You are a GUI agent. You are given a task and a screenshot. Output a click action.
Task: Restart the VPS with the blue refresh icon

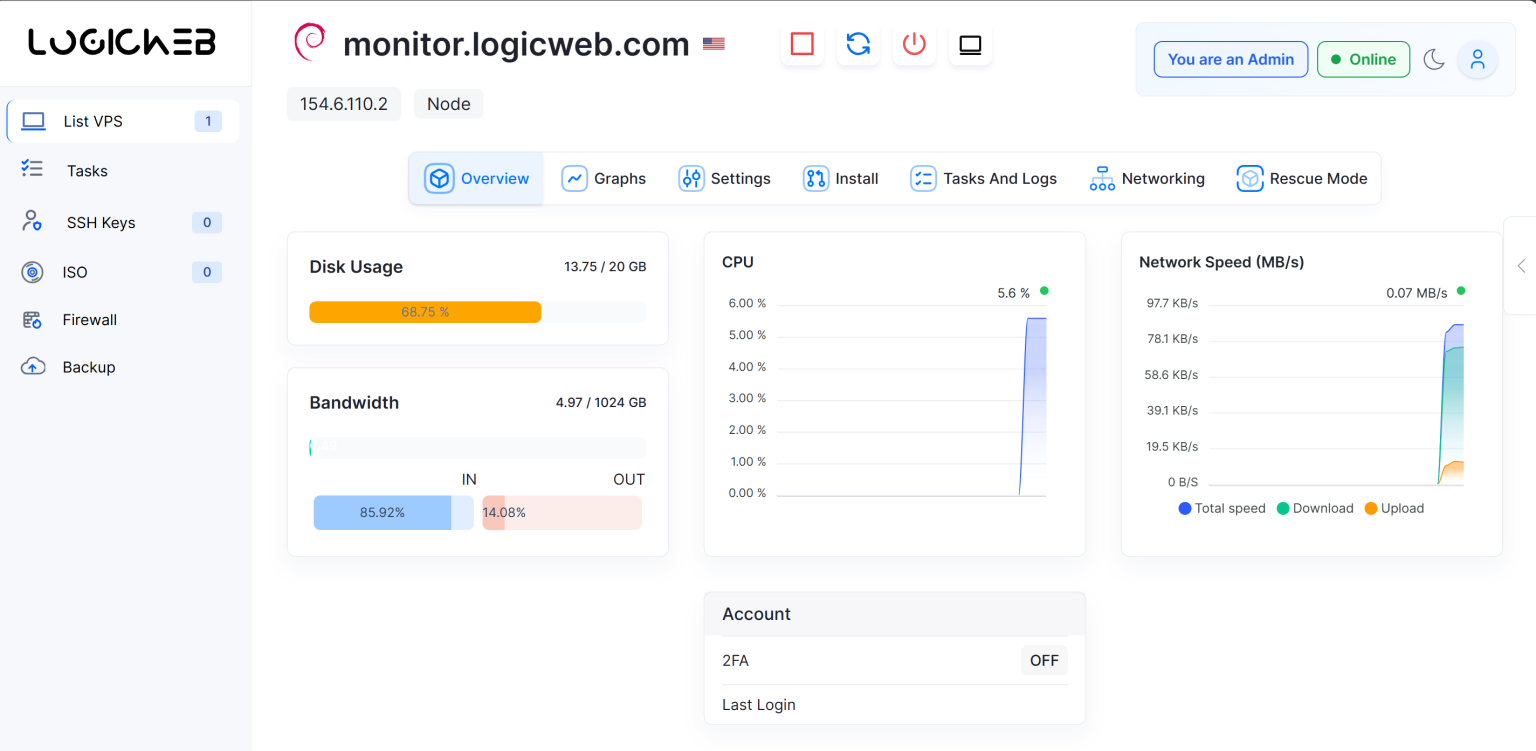(858, 43)
